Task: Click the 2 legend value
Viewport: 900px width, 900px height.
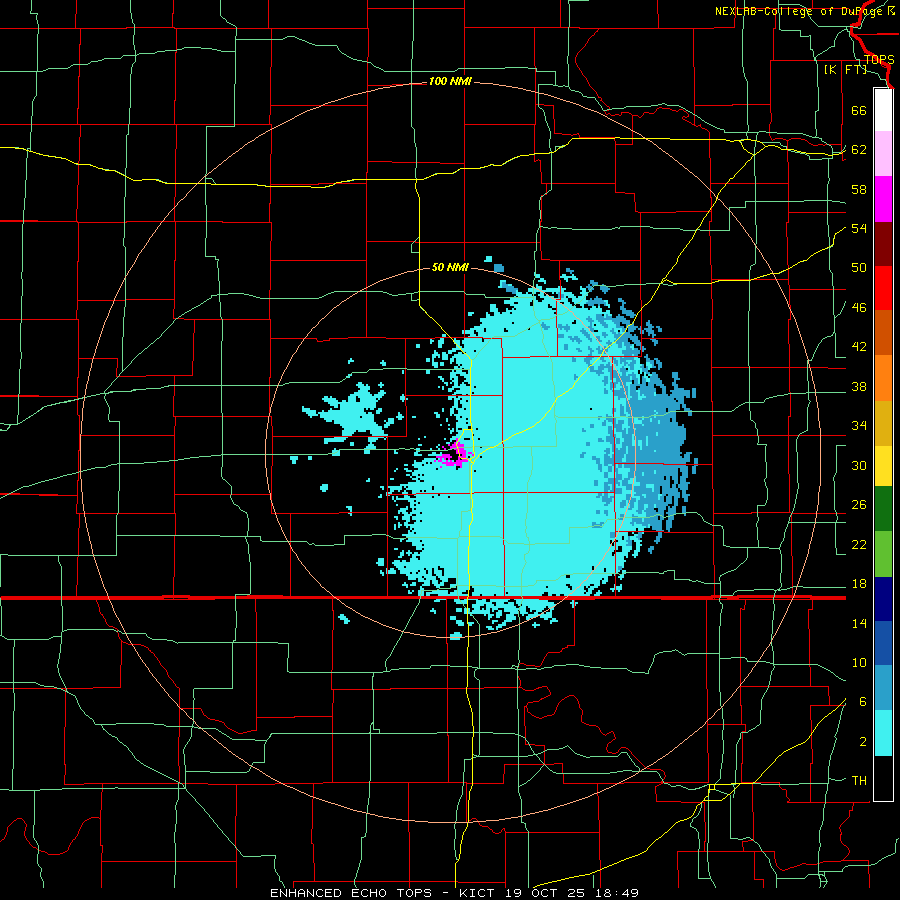Action: [x=863, y=742]
